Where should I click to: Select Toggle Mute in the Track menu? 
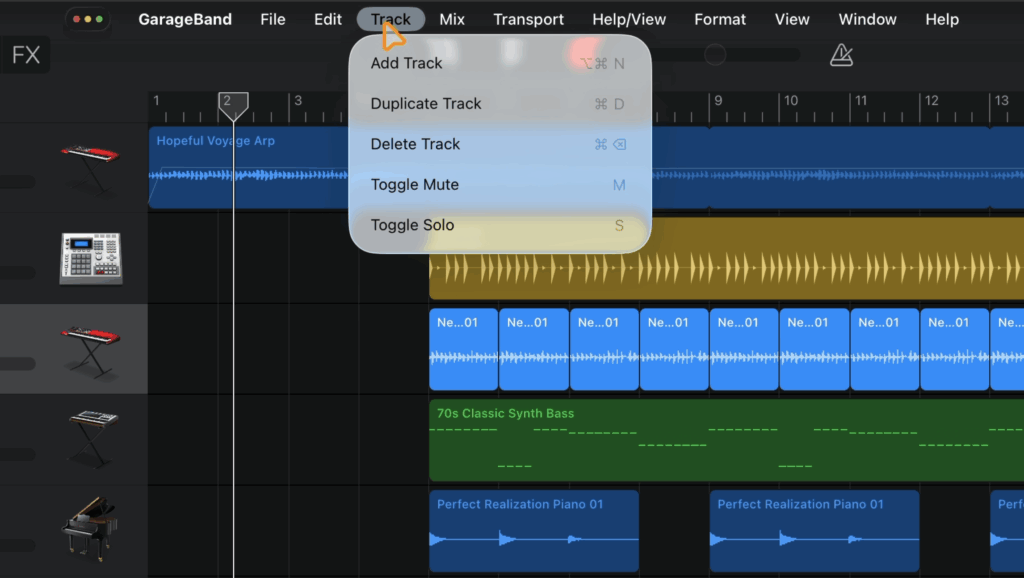pyautogui.click(x=414, y=185)
